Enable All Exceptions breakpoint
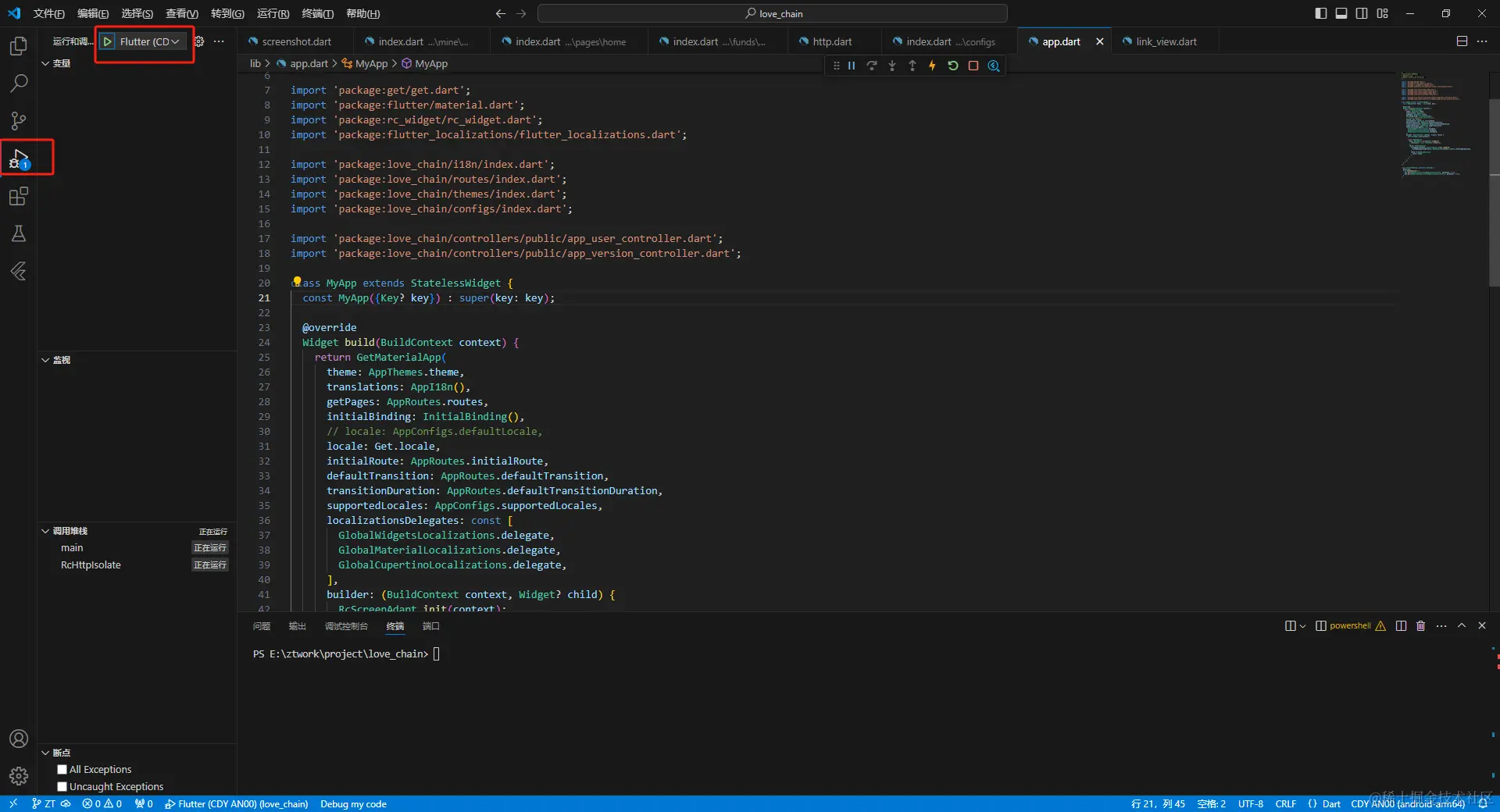The height and width of the screenshot is (812, 1500). [x=62, y=770]
